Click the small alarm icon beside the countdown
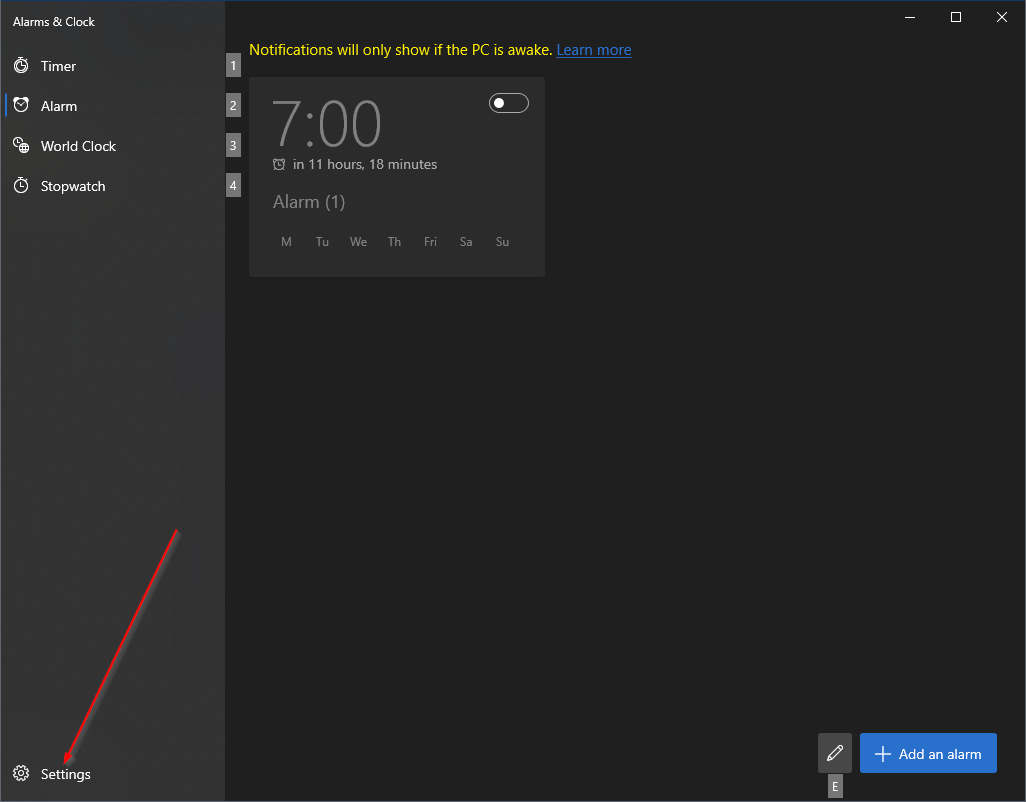This screenshot has width=1026, height=802. (280, 164)
